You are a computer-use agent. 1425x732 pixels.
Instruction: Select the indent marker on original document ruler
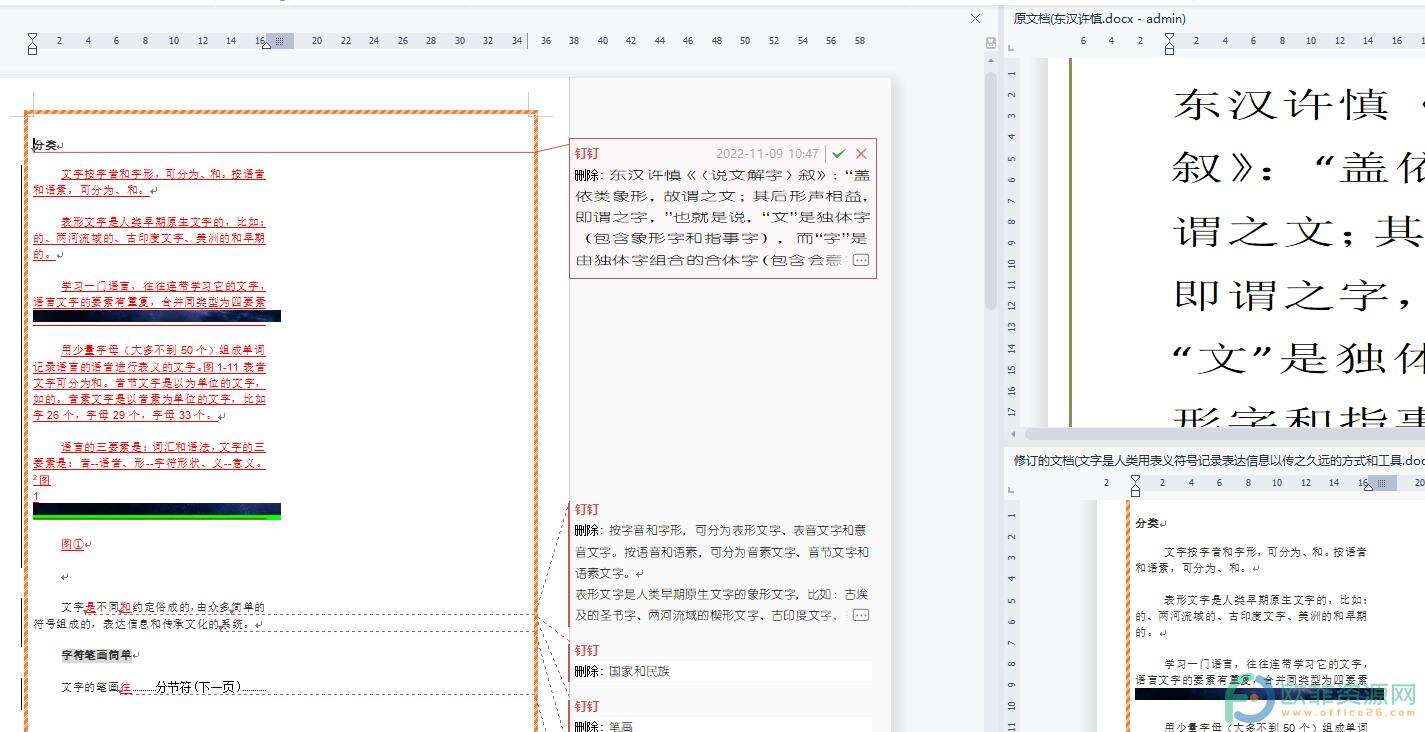(x=1169, y=42)
